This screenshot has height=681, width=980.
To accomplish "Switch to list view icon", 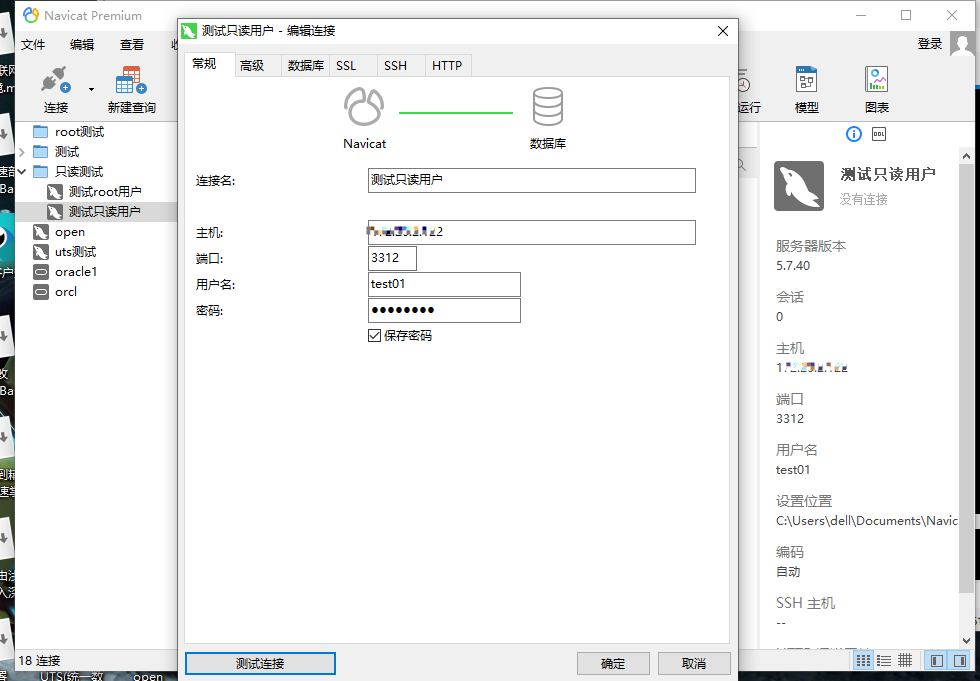I will point(884,660).
